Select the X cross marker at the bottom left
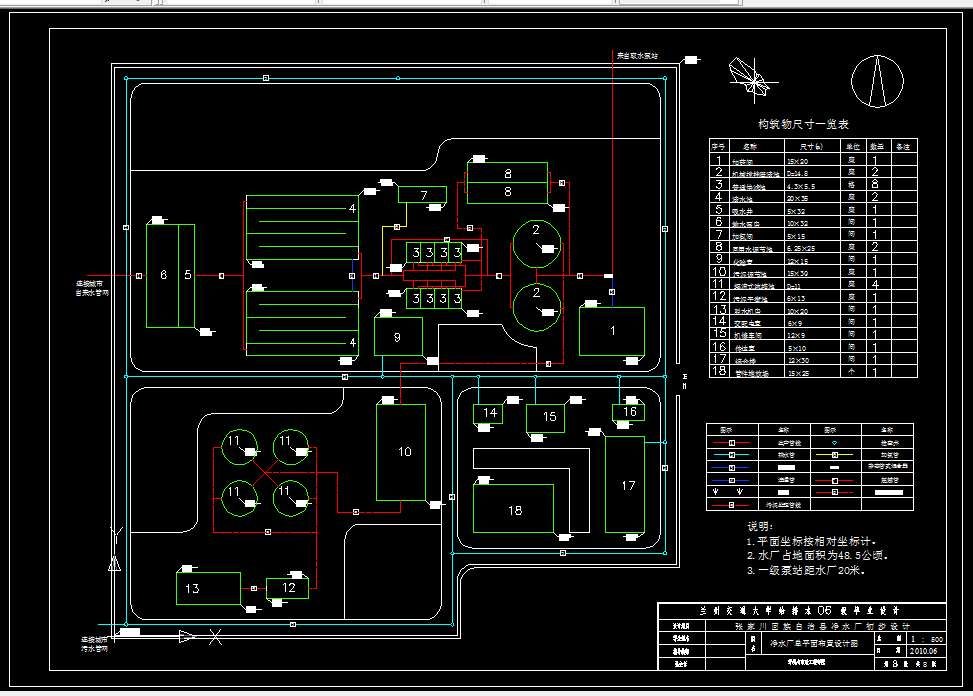The width and height of the screenshot is (973, 696). [x=215, y=636]
